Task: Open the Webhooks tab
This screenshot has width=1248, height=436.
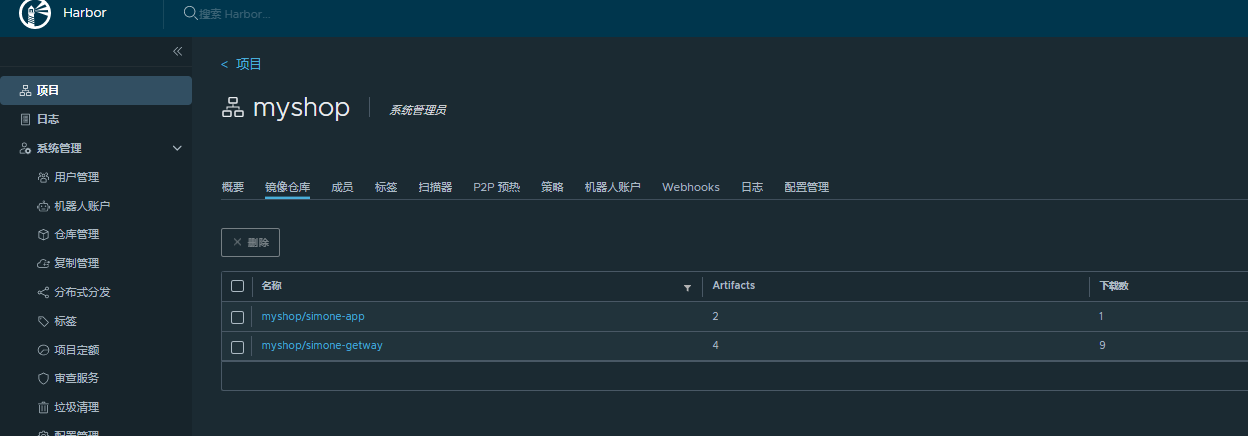Action: click(690, 187)
